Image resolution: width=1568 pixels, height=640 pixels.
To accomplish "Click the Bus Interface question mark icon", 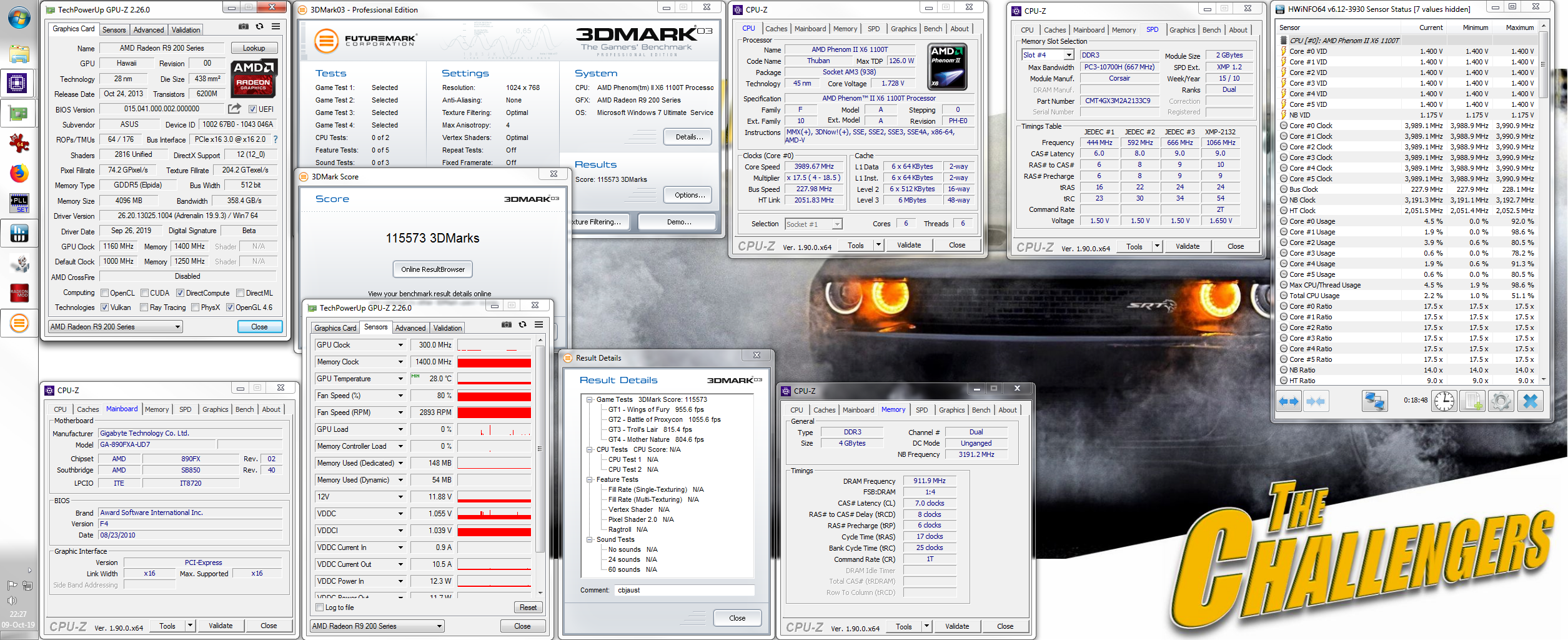I will pyautogui.click(x=275, y=139).
